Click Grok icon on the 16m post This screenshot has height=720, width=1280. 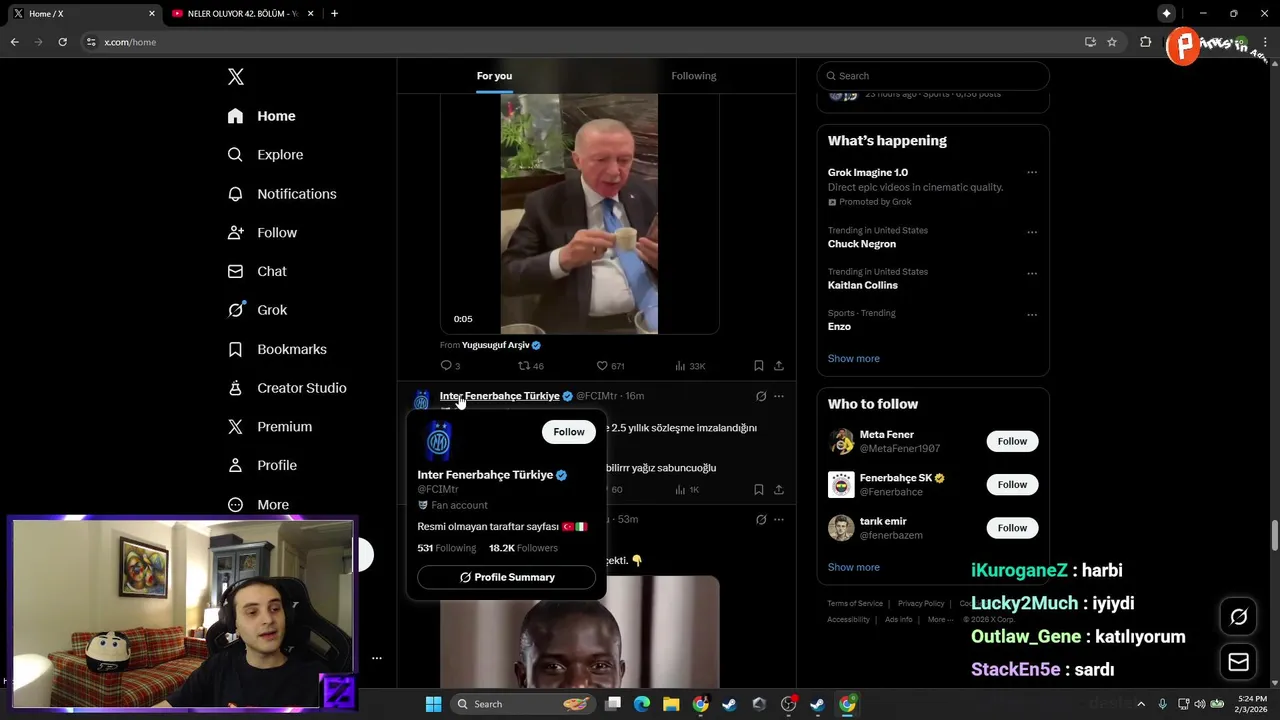pyautogui.click(x=761, y=396)
